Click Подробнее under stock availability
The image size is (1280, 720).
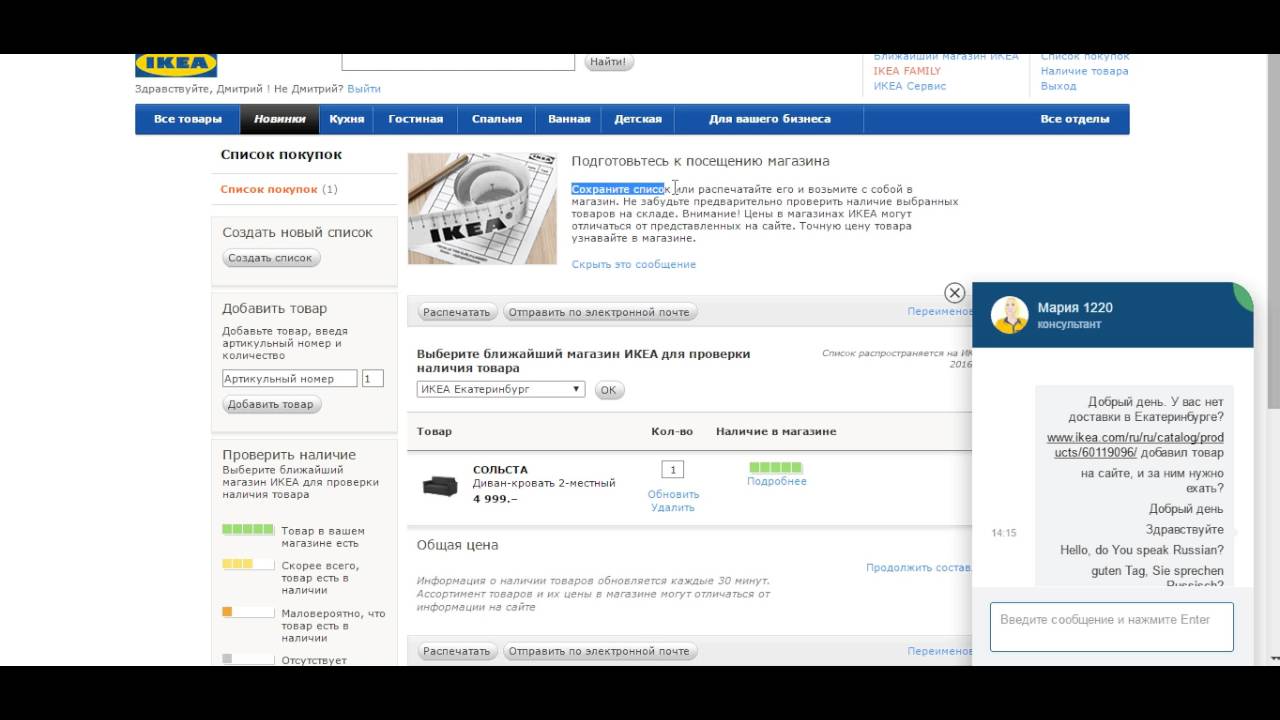point(776,481)
